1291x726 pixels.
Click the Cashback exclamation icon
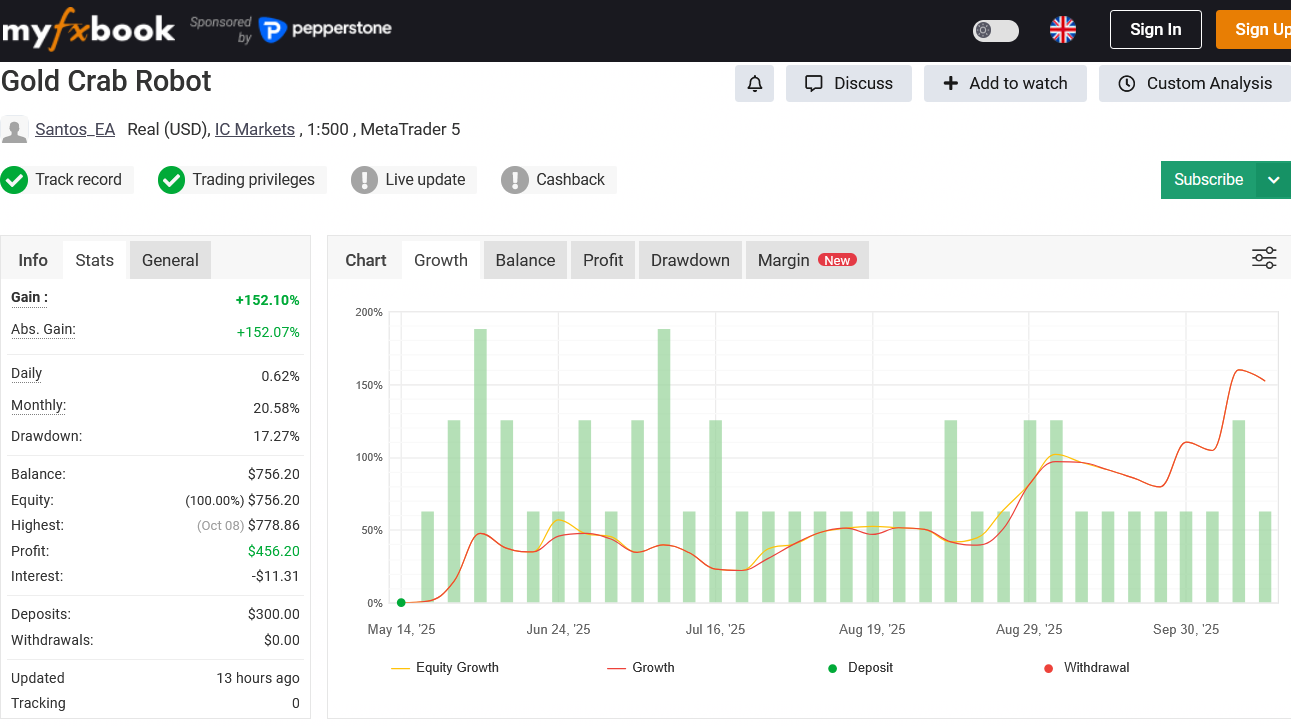[x=515, y=180]
